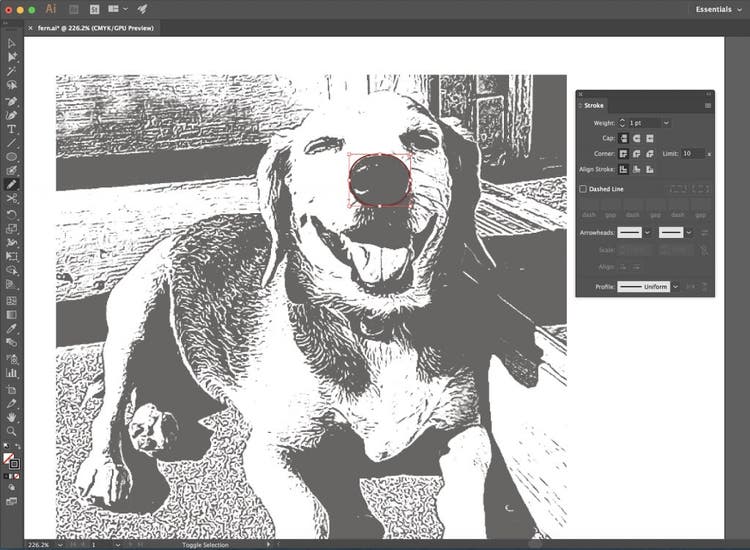The image size is (750, 550).
Task: Open the Stroke panel options menu
Action: 708,105
